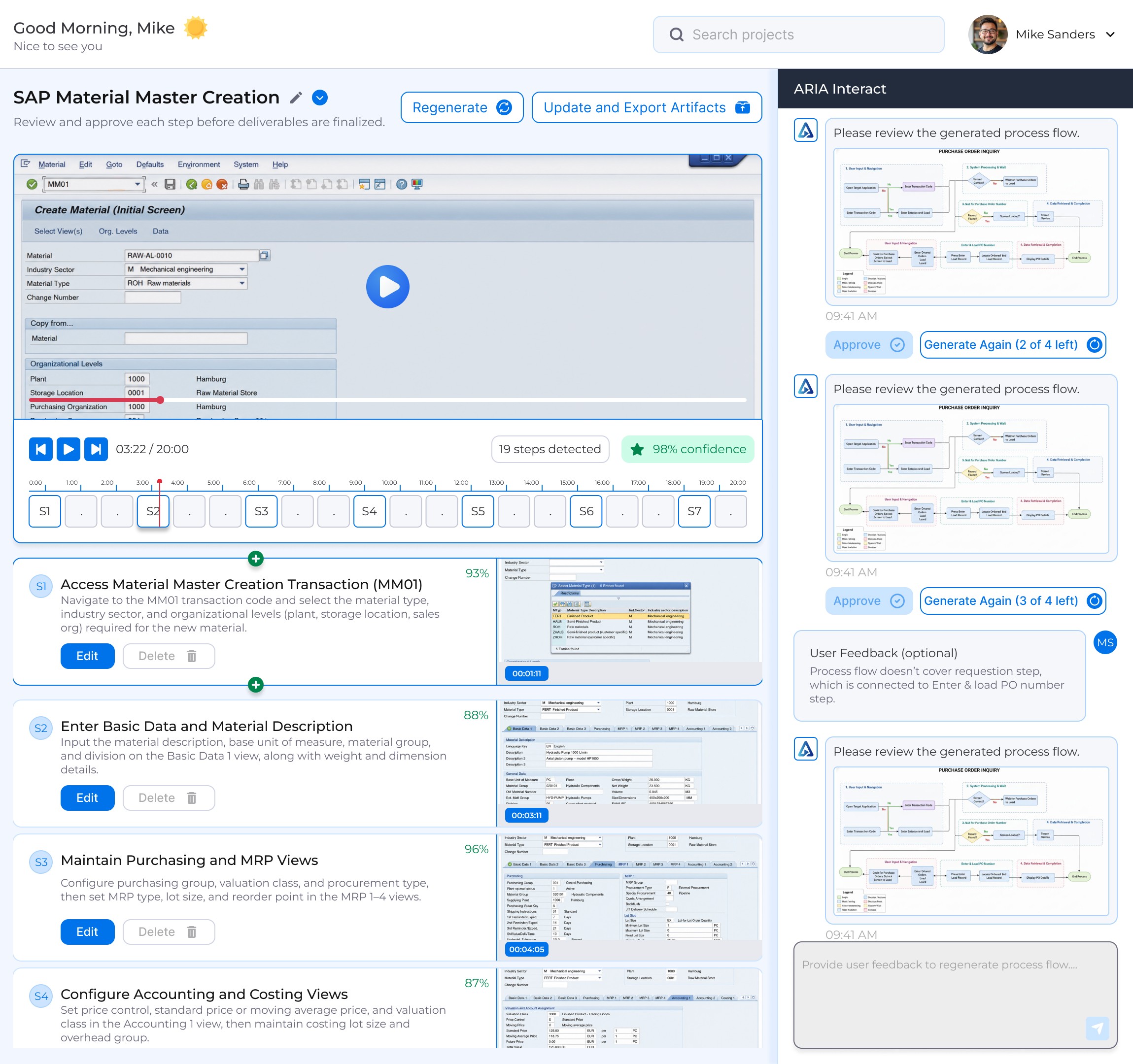Click the SAP print icon

click(243, 184)
